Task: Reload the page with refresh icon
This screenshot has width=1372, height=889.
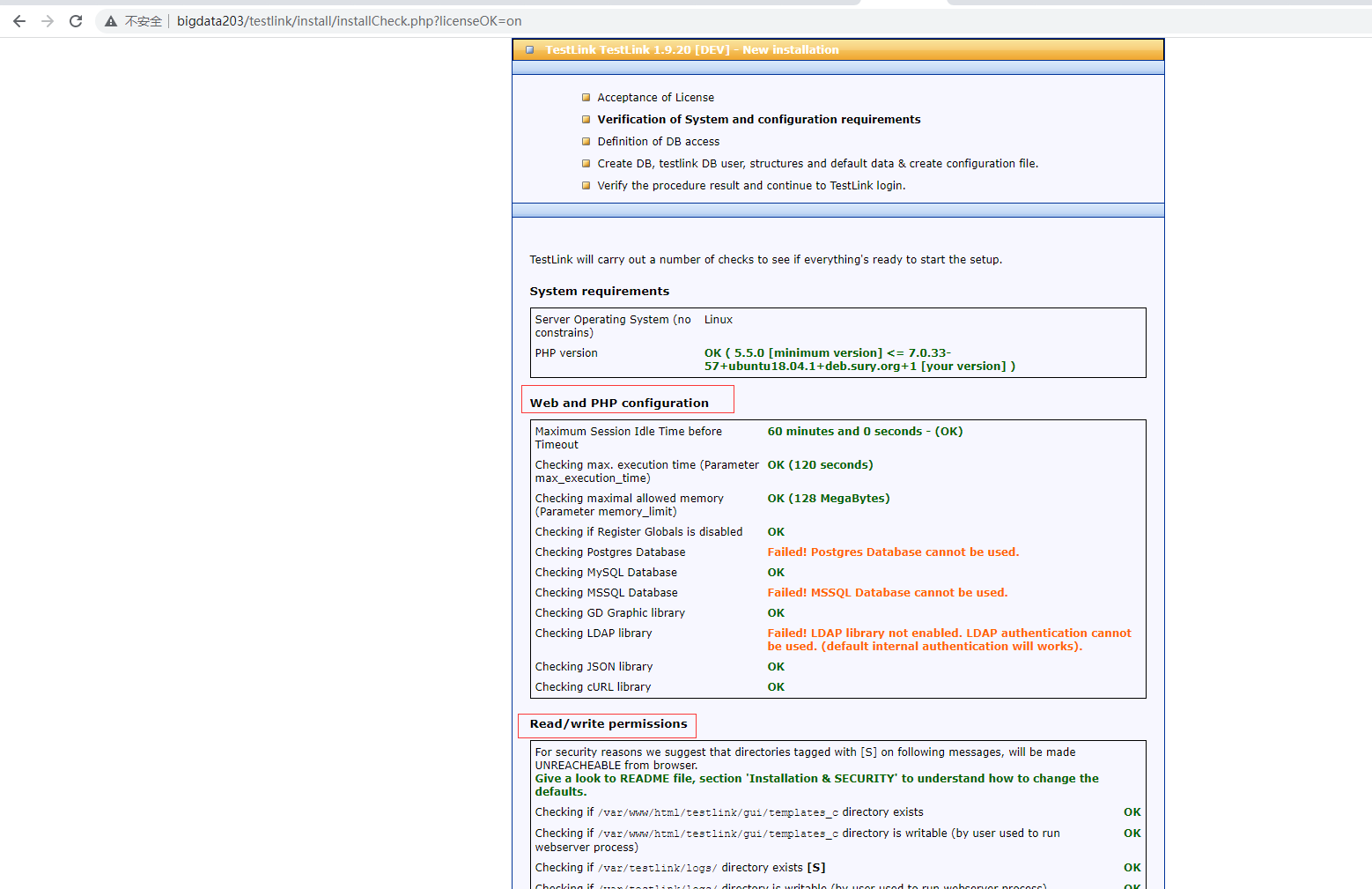Action: (76, 21)
